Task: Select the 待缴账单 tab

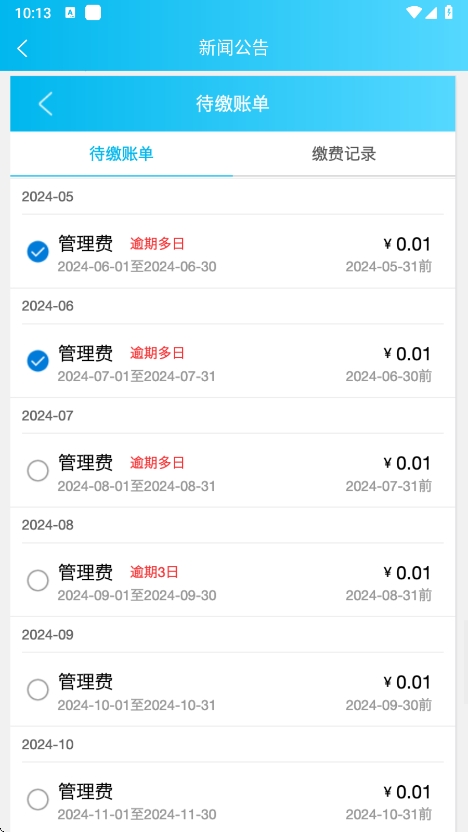Action: pyautogui.click(x=122, y=154)
